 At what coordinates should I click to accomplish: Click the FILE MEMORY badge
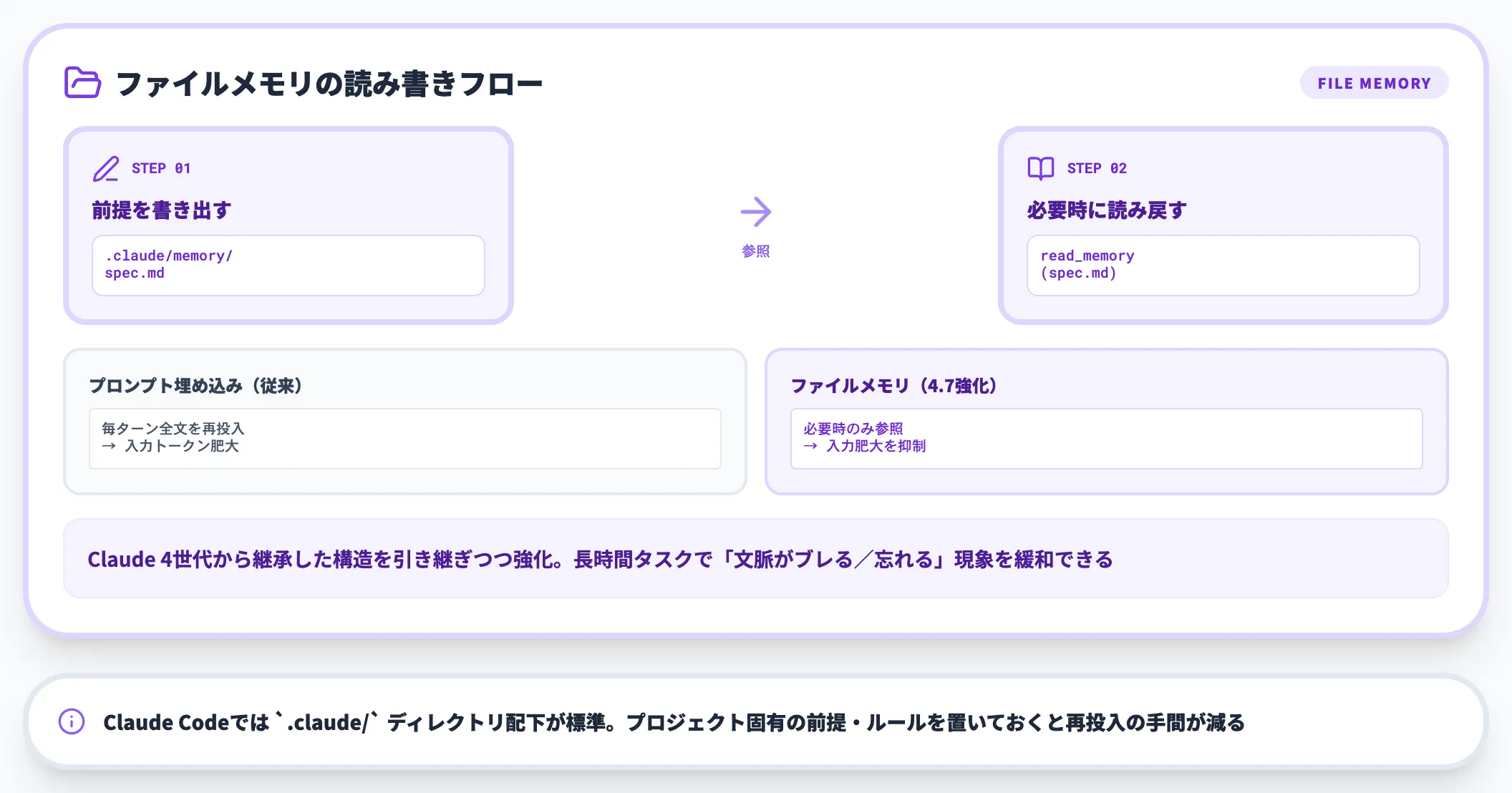[1374, 82]
